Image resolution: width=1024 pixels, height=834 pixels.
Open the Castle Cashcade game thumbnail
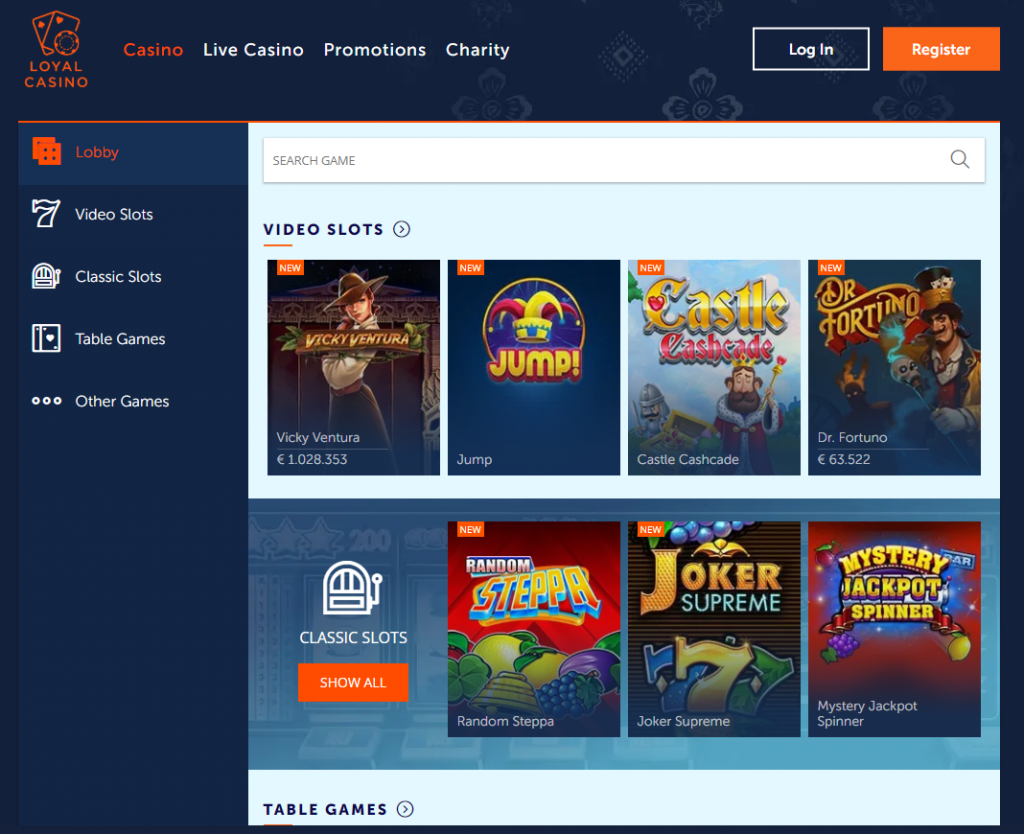click(x=714, y=367)
